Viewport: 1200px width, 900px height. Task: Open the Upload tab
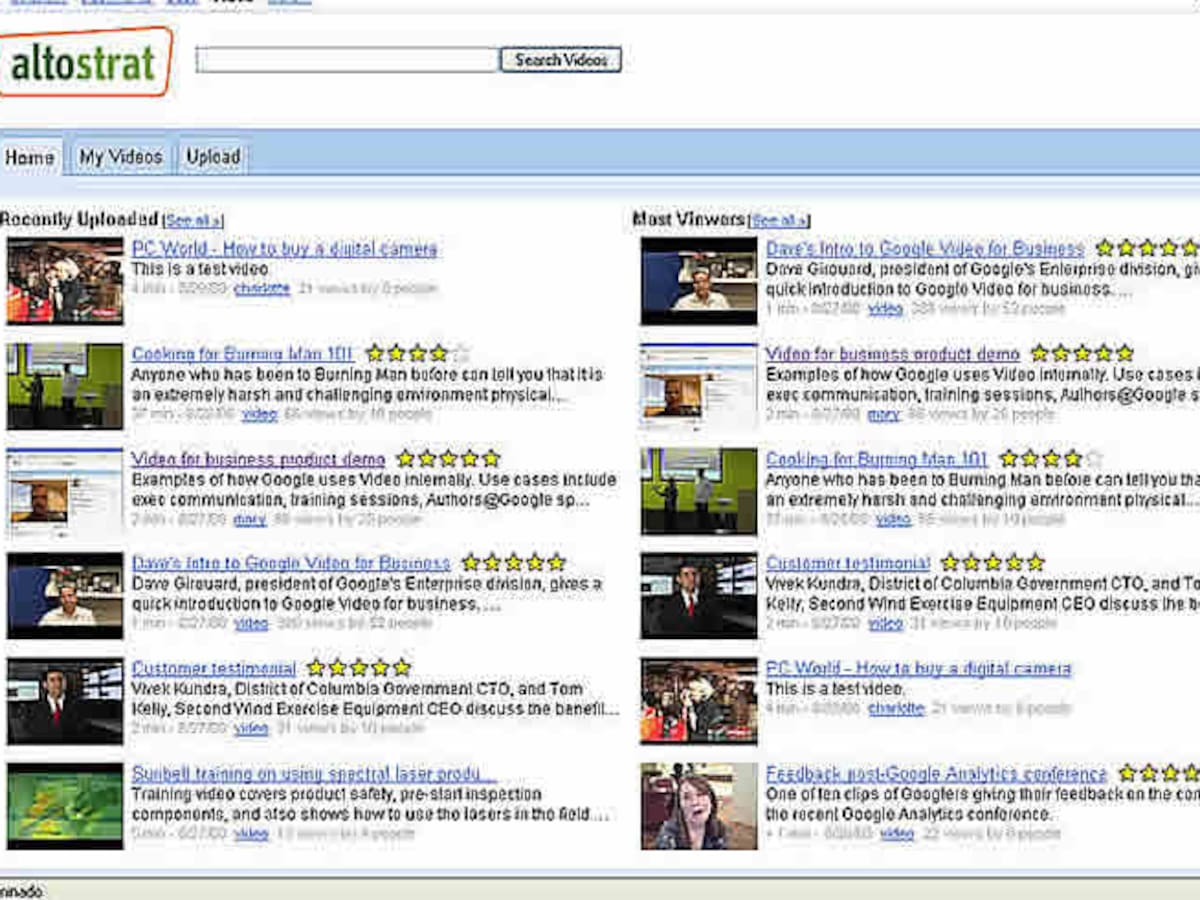213,157
